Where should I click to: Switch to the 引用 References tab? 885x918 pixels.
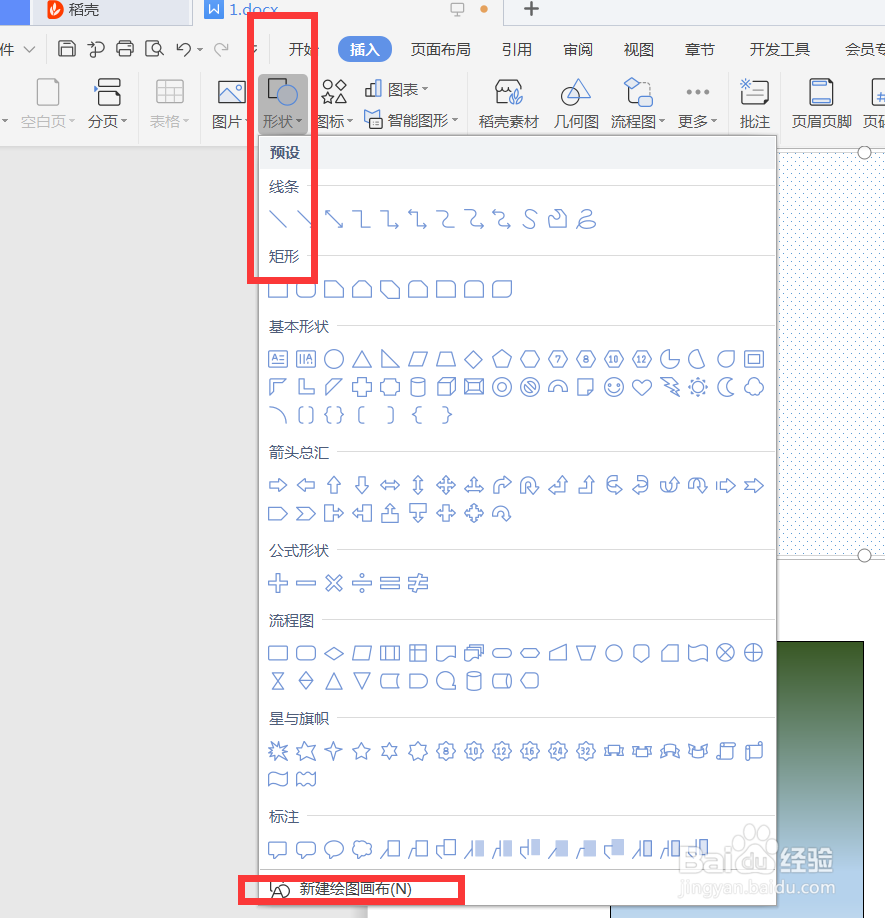517,50
